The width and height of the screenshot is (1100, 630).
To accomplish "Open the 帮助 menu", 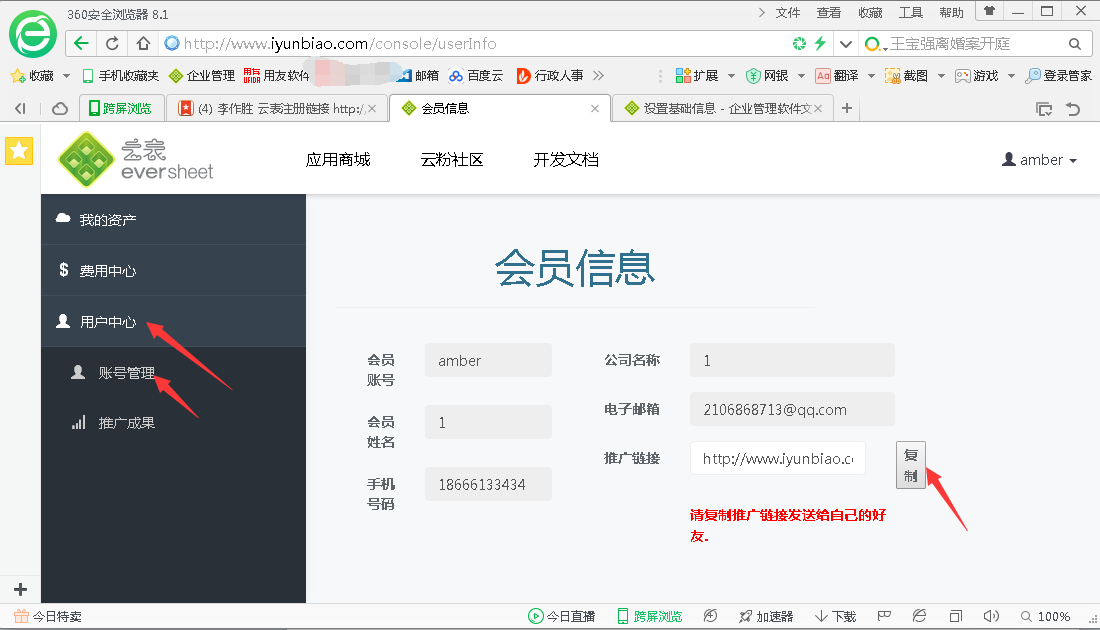I will (951, 13).
